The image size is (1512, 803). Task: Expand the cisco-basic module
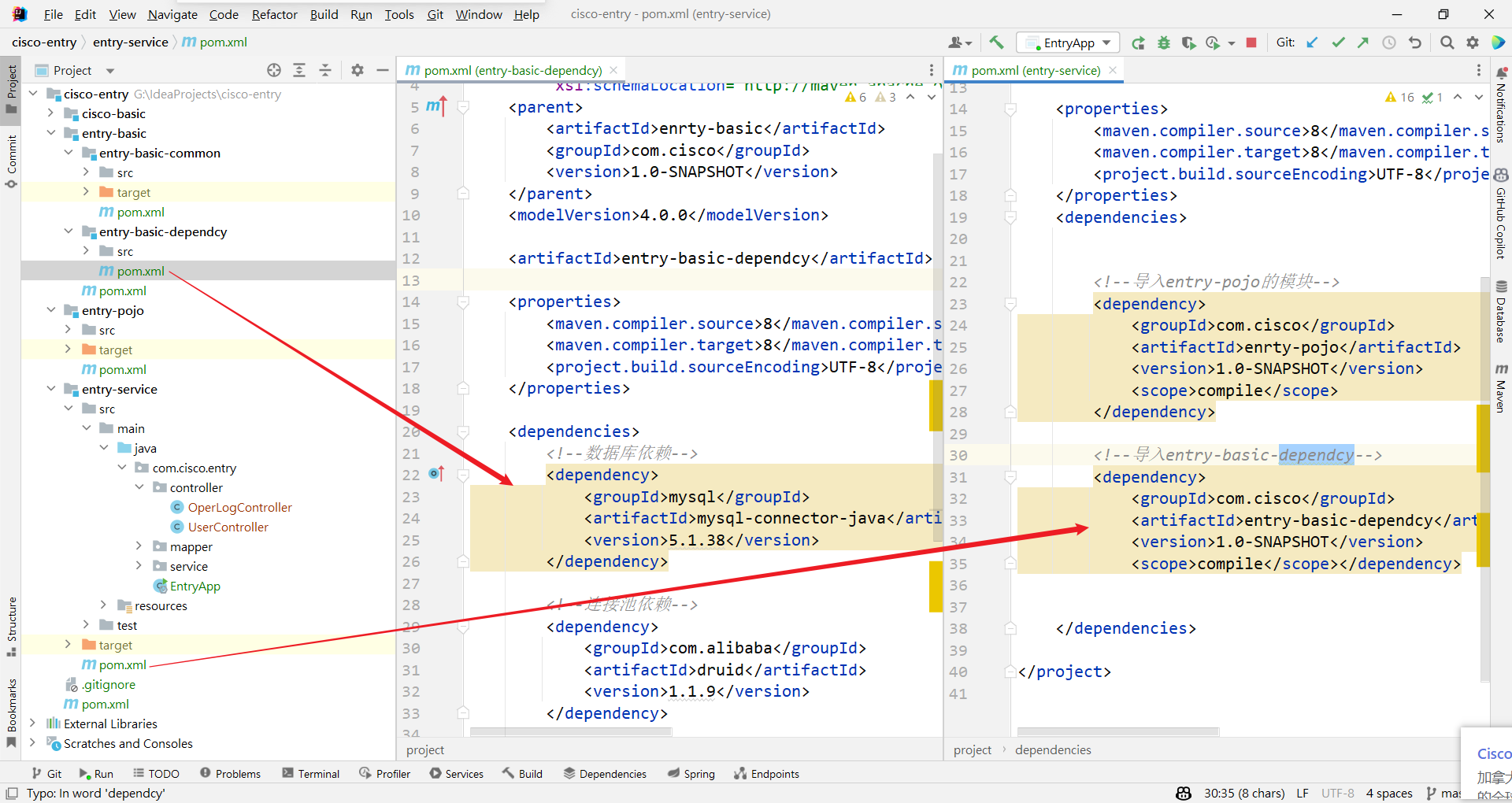tap(50, 113)
